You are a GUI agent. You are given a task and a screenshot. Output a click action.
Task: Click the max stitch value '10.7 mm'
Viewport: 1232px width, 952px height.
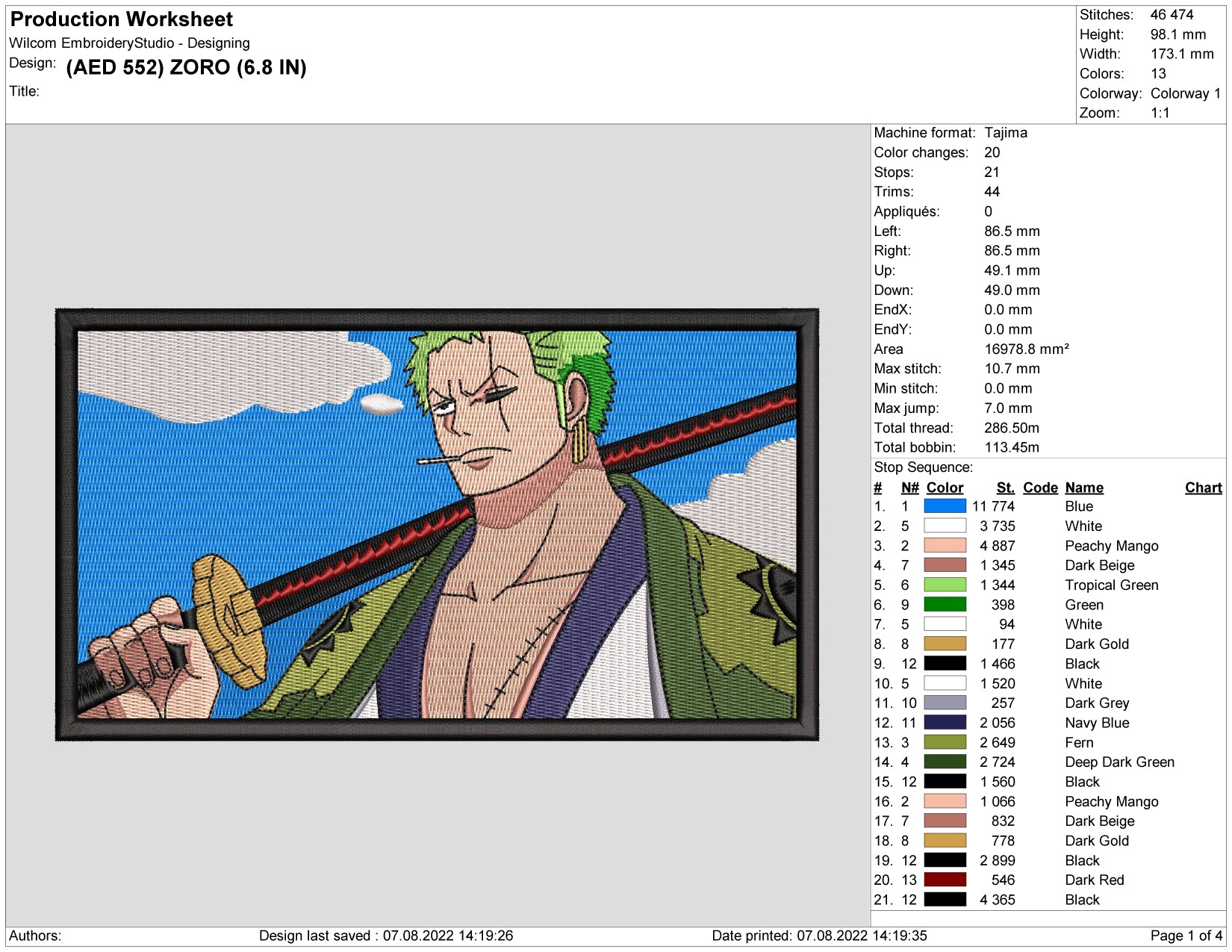coord(1012,369)
